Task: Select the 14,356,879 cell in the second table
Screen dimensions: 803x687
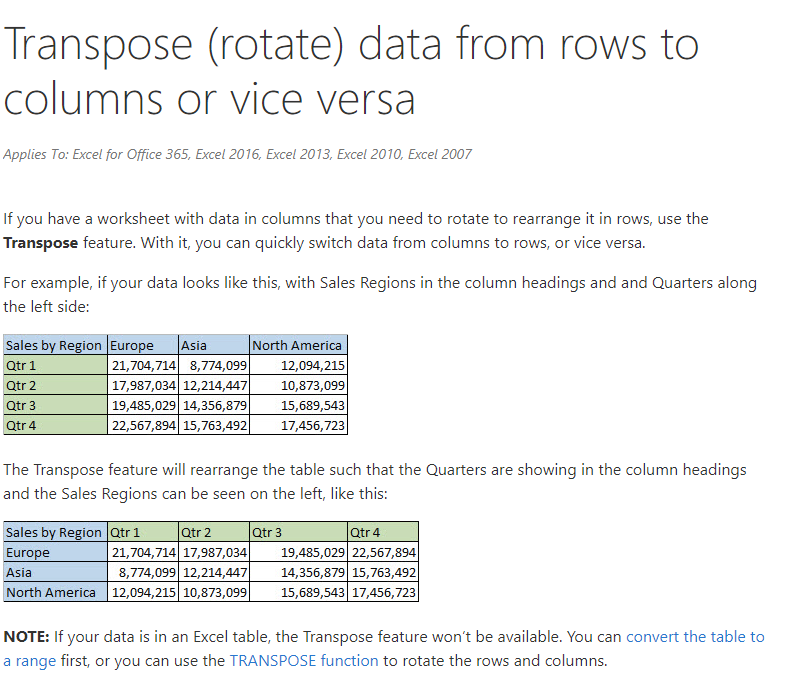Action: 313,572
